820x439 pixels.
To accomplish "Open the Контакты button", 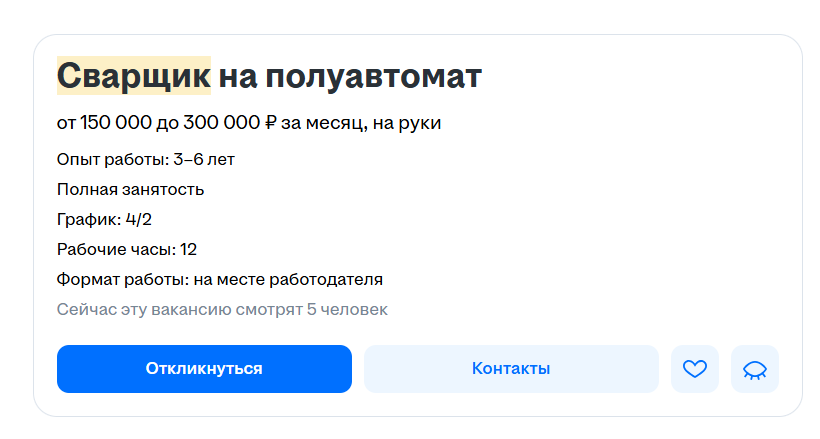I will (x=511, y=369).
